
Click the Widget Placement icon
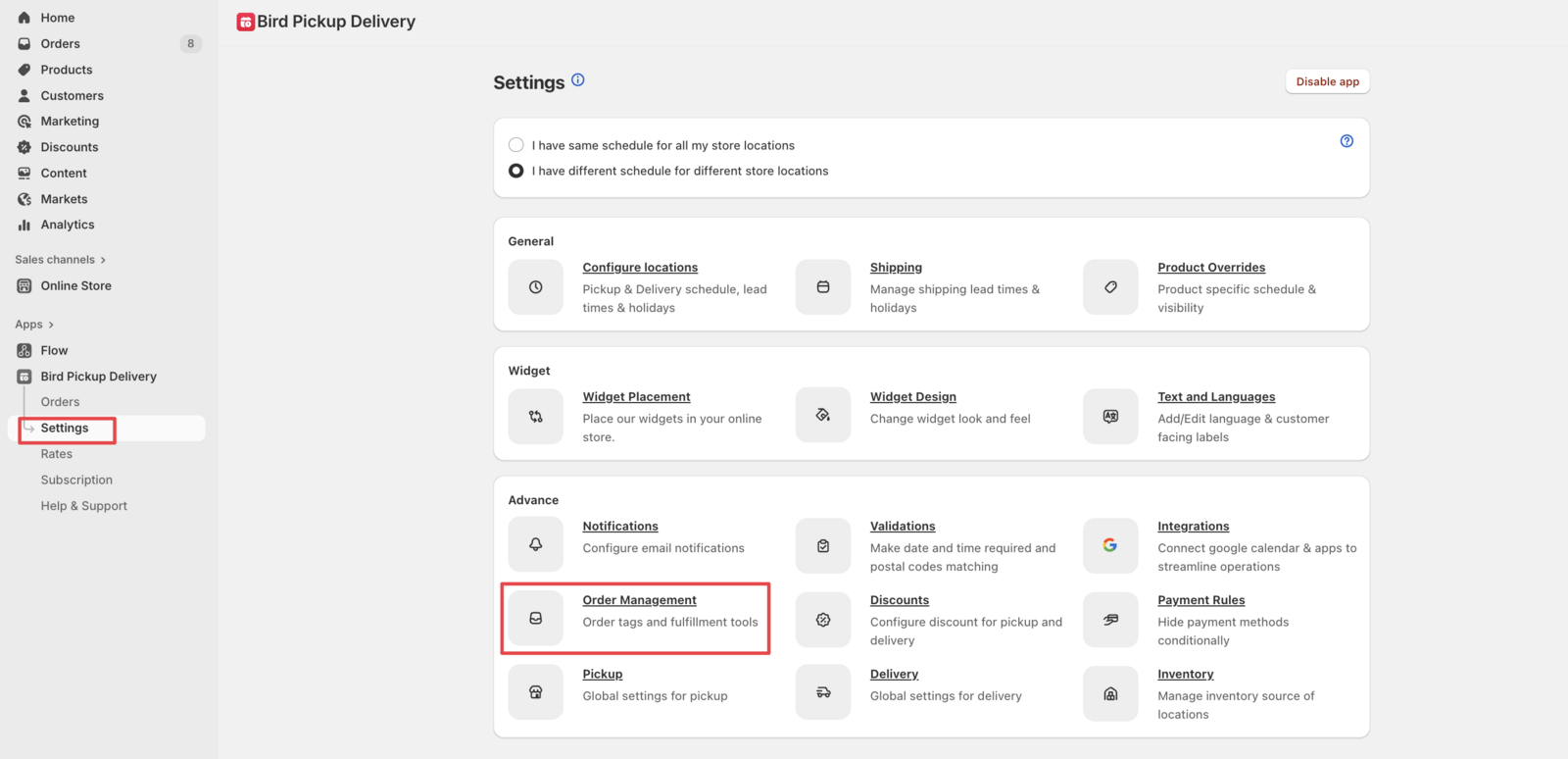[535, 417]
